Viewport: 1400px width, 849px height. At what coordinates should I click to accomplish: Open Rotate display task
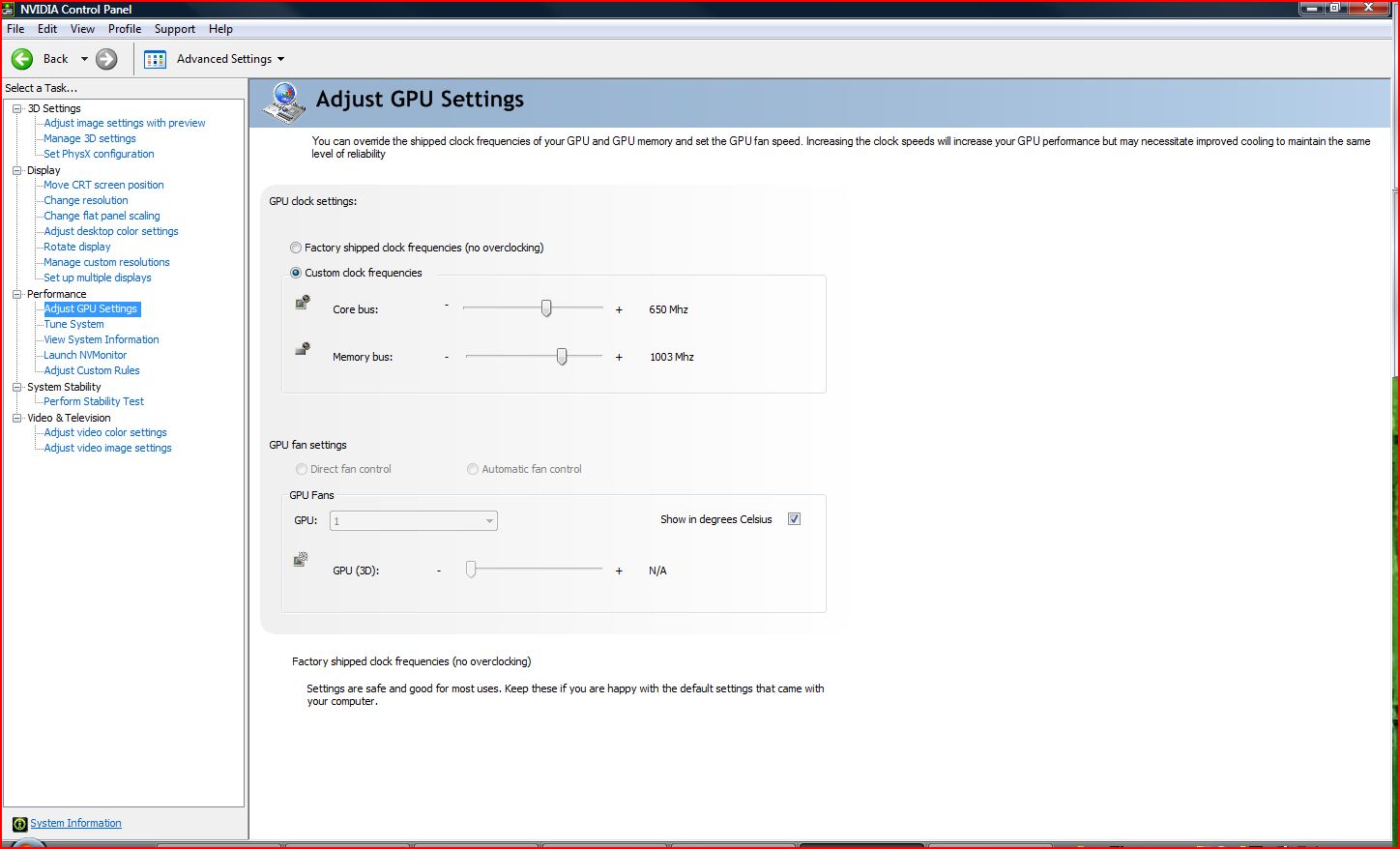point(77,247)
